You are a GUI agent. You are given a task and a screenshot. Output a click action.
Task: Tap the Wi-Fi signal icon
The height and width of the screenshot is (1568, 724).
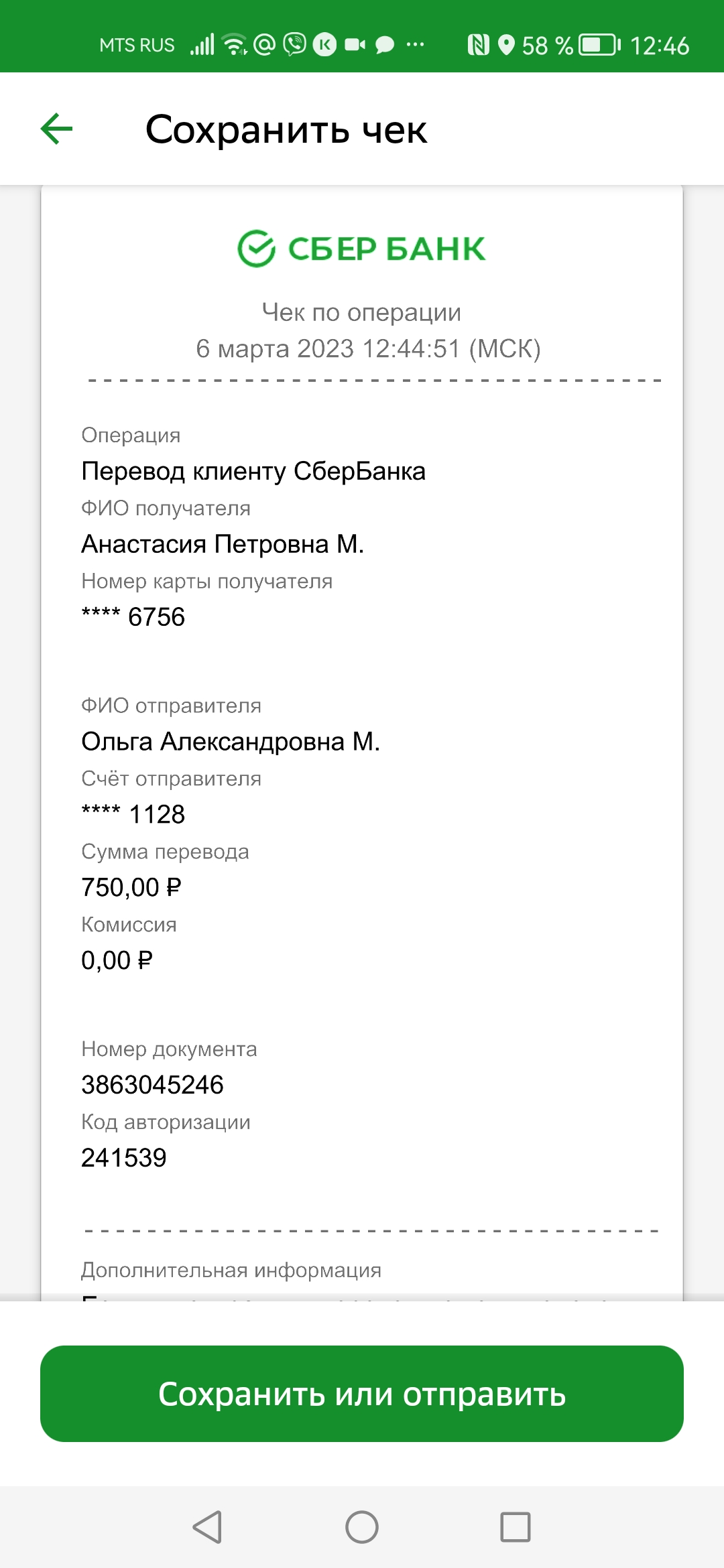tap(235, 45)
